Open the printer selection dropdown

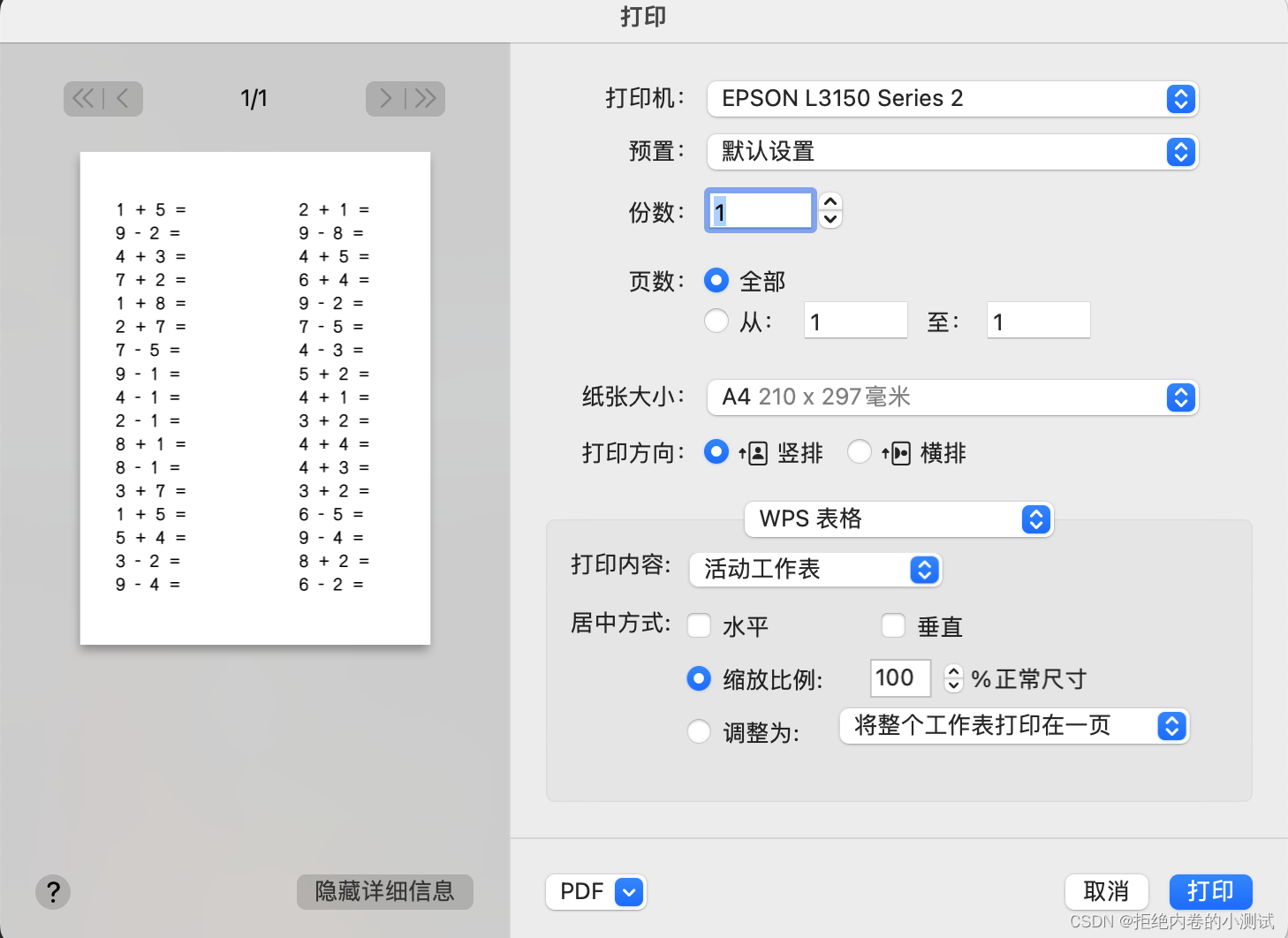(x=952, y=98)
